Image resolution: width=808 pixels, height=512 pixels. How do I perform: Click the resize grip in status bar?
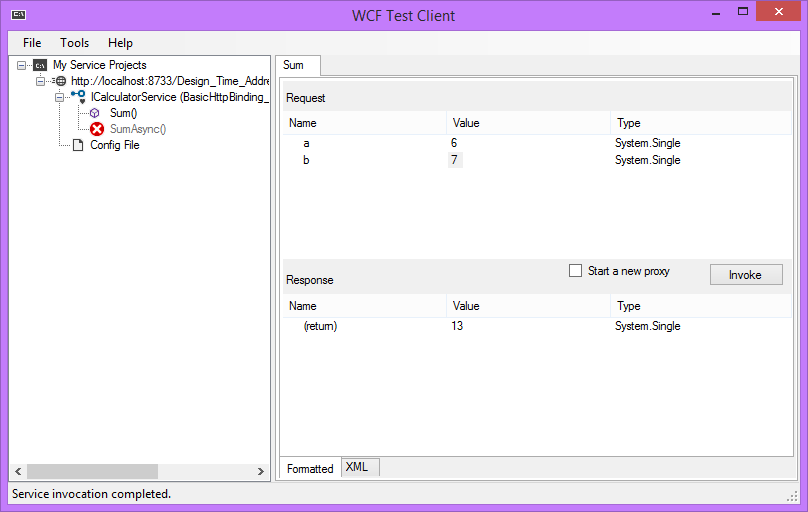792,496
